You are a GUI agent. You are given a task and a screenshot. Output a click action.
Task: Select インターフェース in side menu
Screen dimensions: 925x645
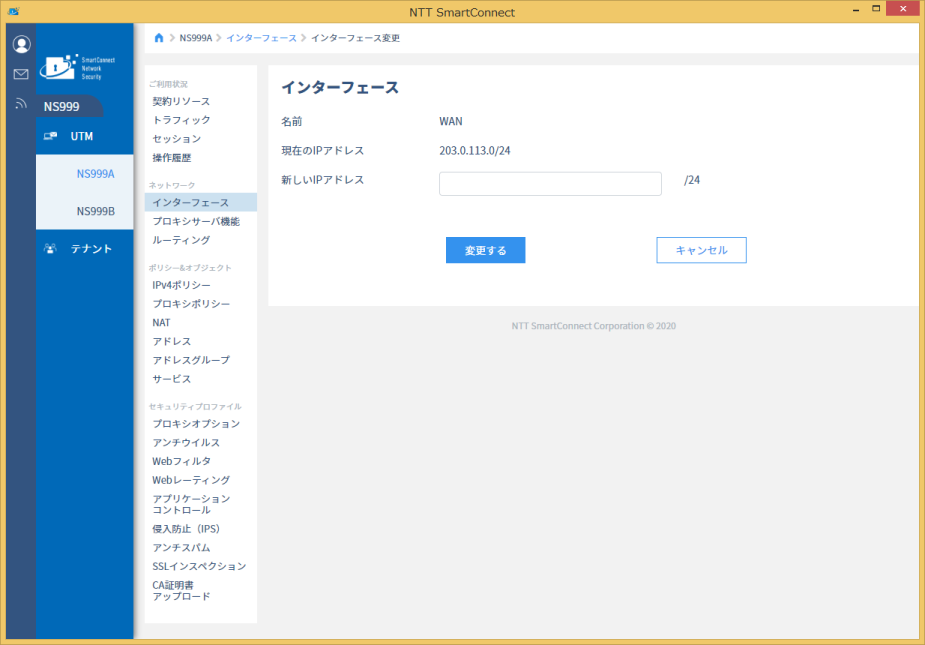click(201, 202)
